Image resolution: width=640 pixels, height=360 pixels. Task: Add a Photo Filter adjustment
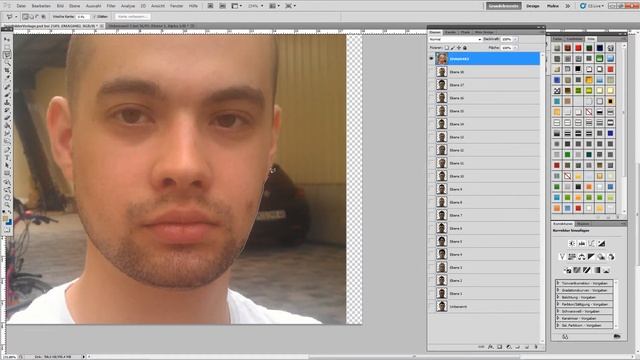pyautogui.click(x=601, y=257)
